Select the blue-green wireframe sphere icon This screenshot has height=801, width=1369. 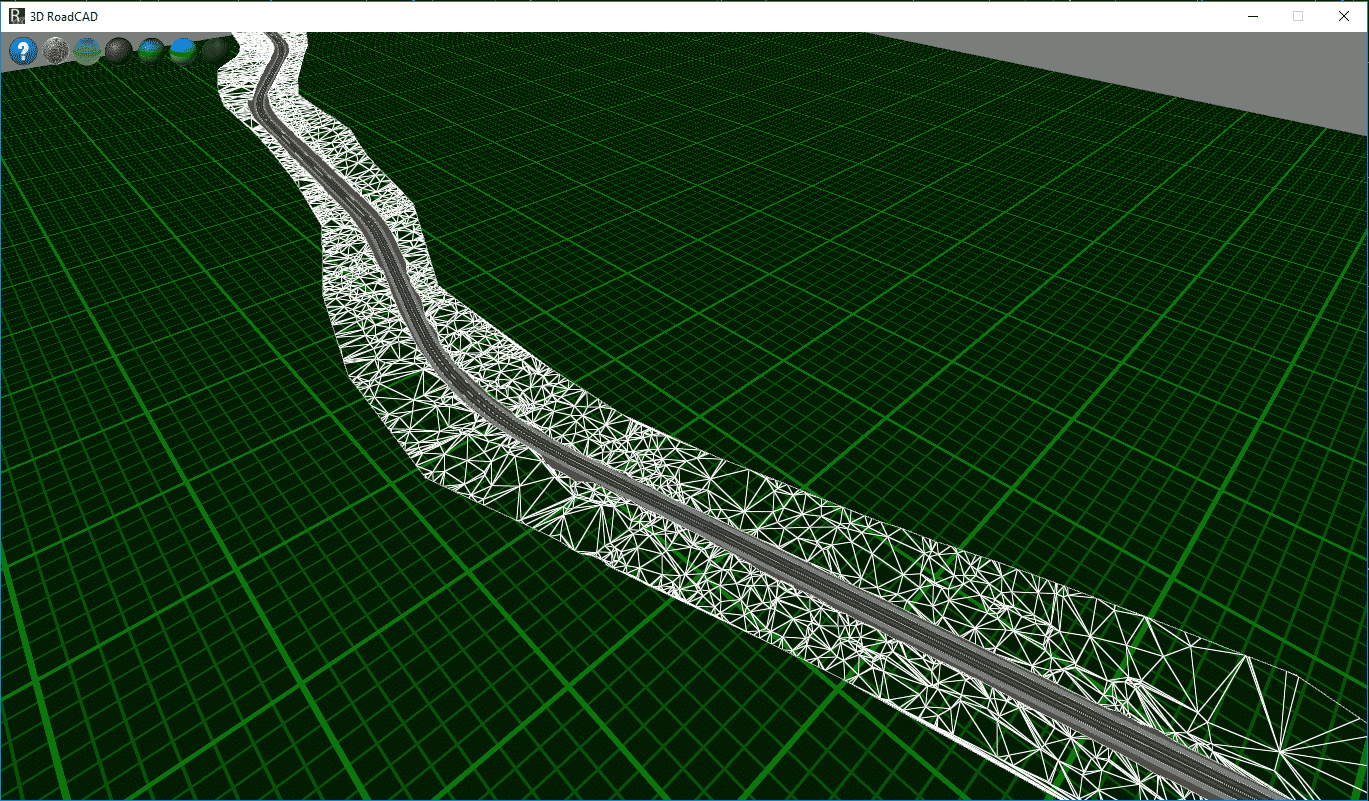(87, 51)
